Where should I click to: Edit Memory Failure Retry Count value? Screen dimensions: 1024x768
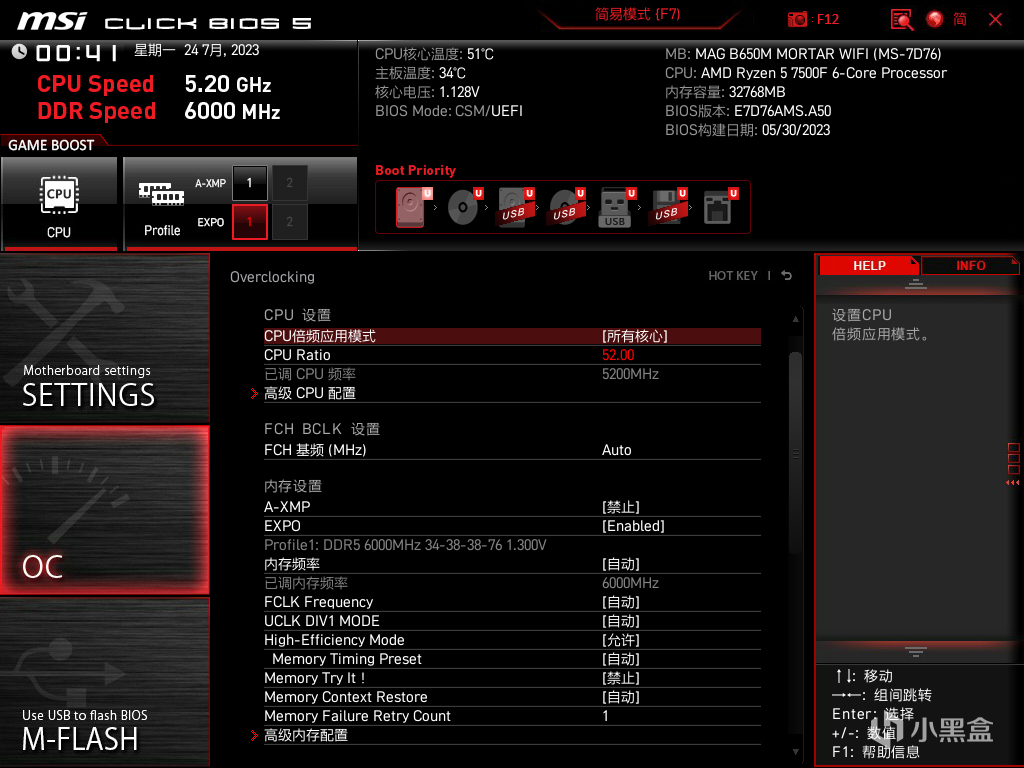pos(605,716)
